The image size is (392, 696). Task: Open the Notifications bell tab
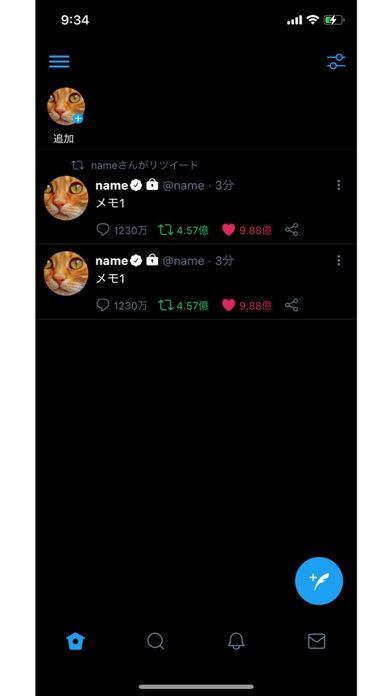[236, 641]
